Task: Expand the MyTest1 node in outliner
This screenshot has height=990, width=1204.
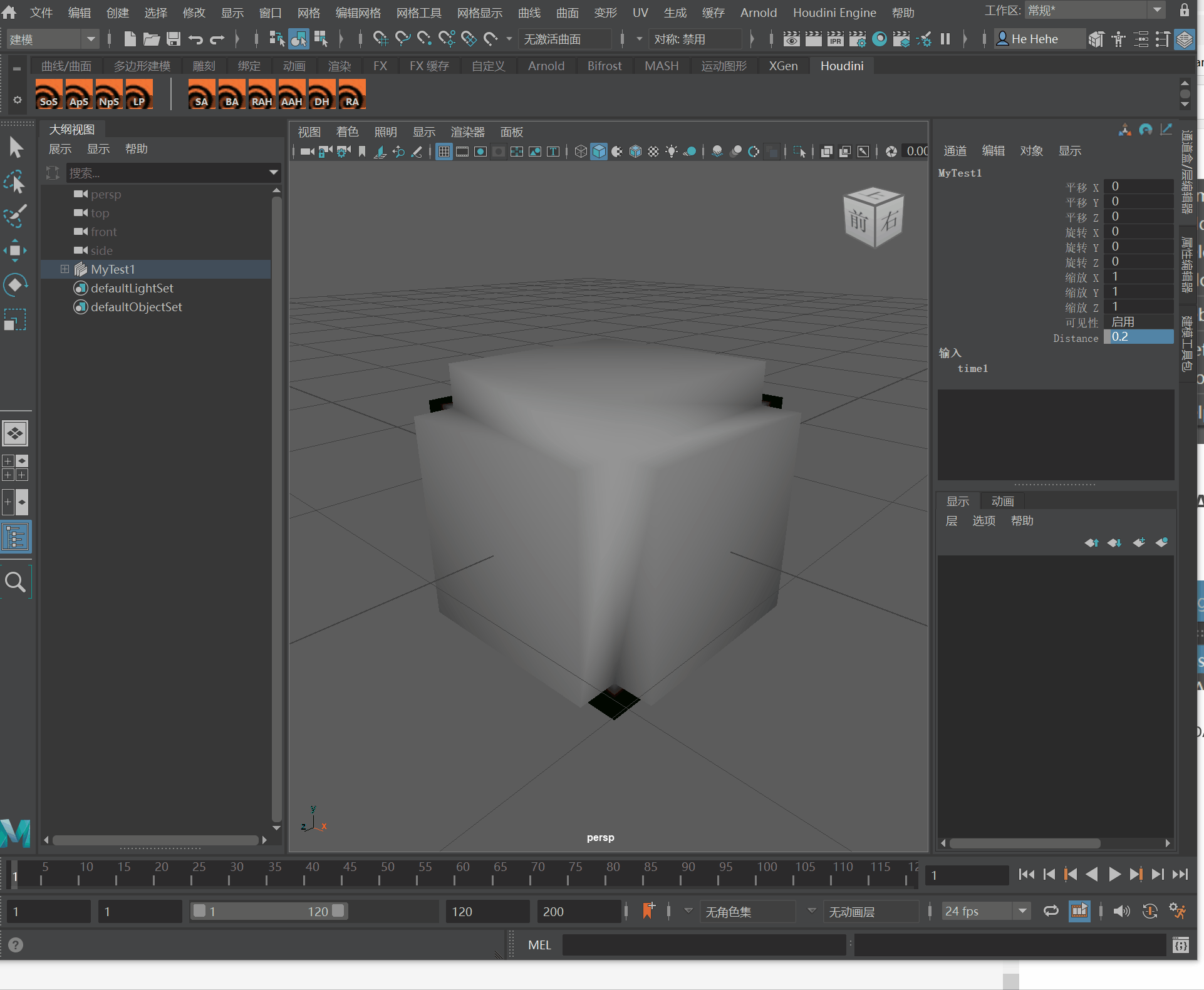Action: coord(65,269)
